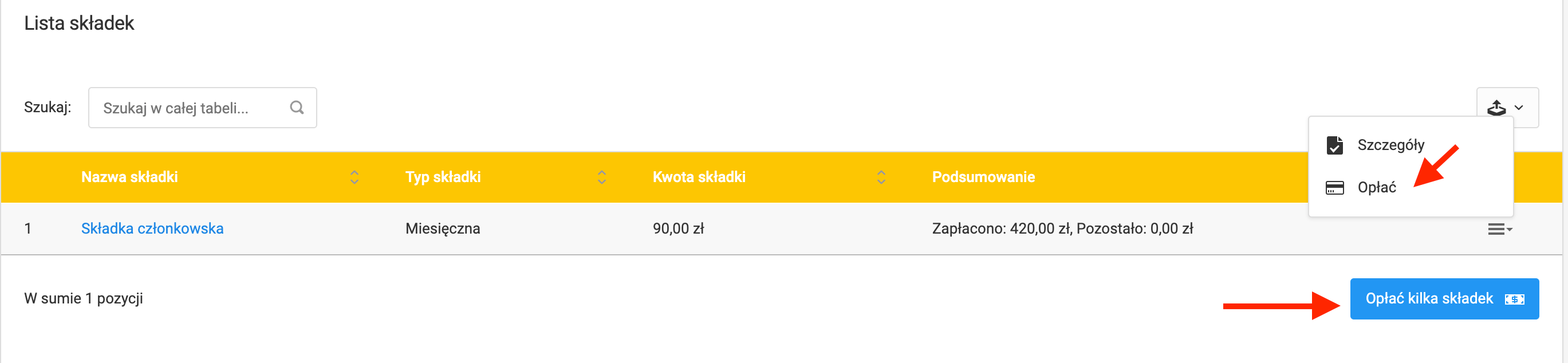The image size is (1568, 363).
Task: Click the 90,00 zł amount cell
Action: coord(678,228)
